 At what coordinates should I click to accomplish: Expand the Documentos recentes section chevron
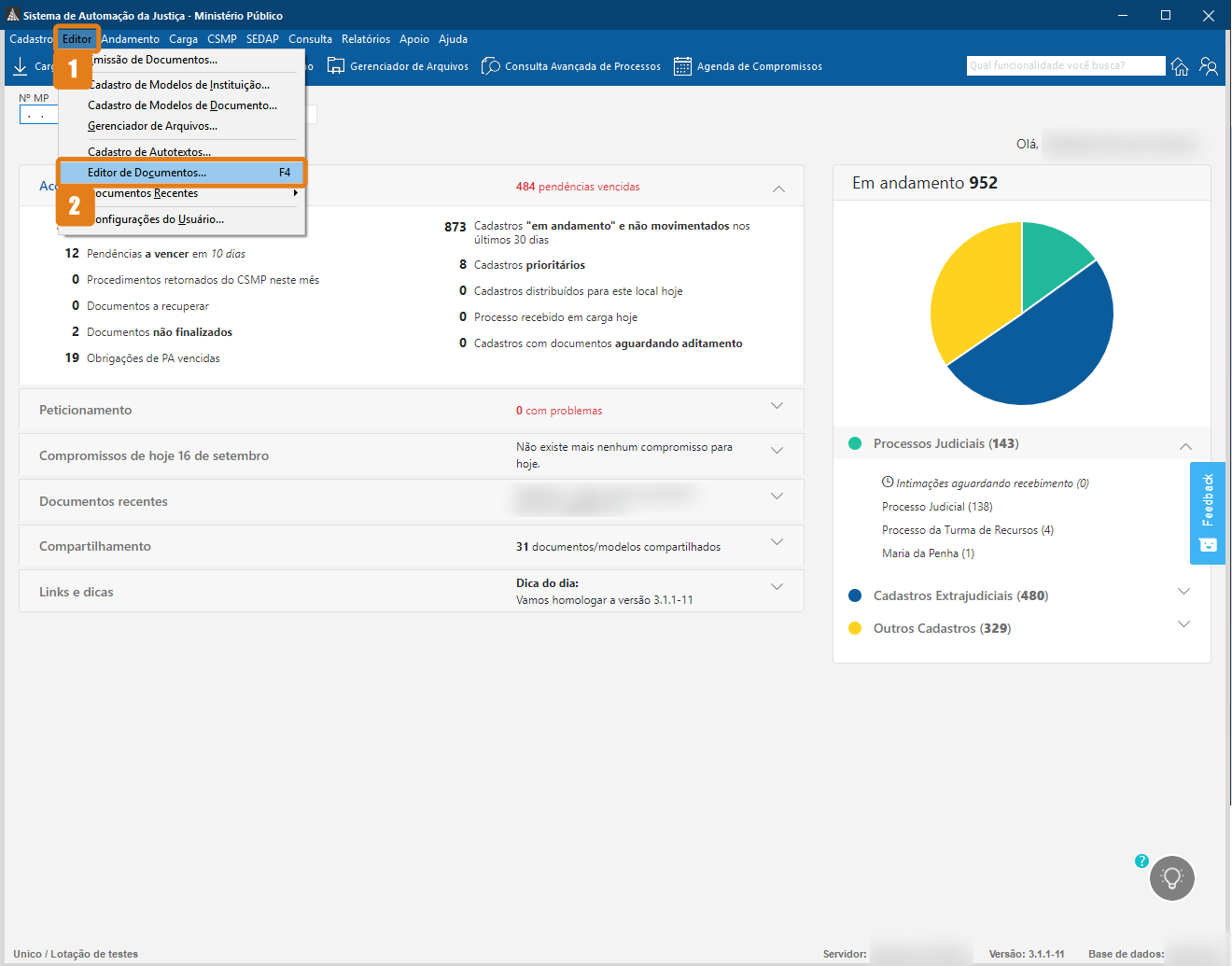[777, 497]
